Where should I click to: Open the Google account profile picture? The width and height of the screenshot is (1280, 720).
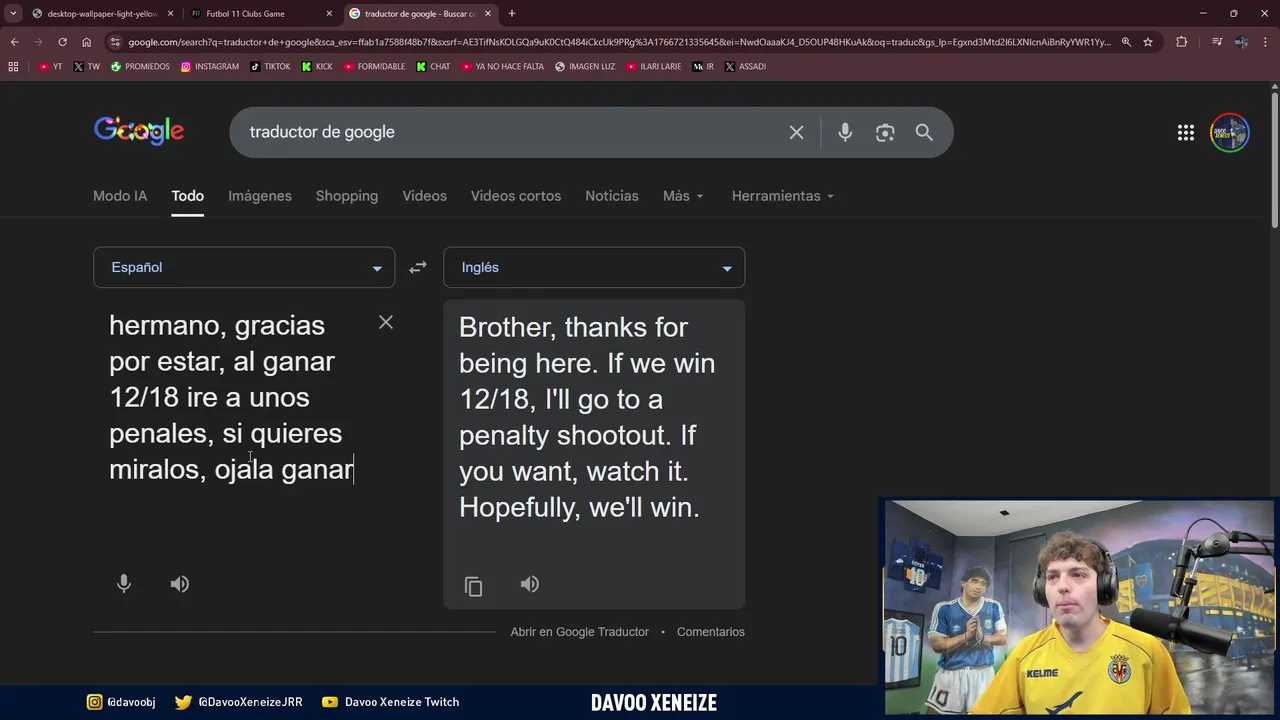(x=1230, y=132)
